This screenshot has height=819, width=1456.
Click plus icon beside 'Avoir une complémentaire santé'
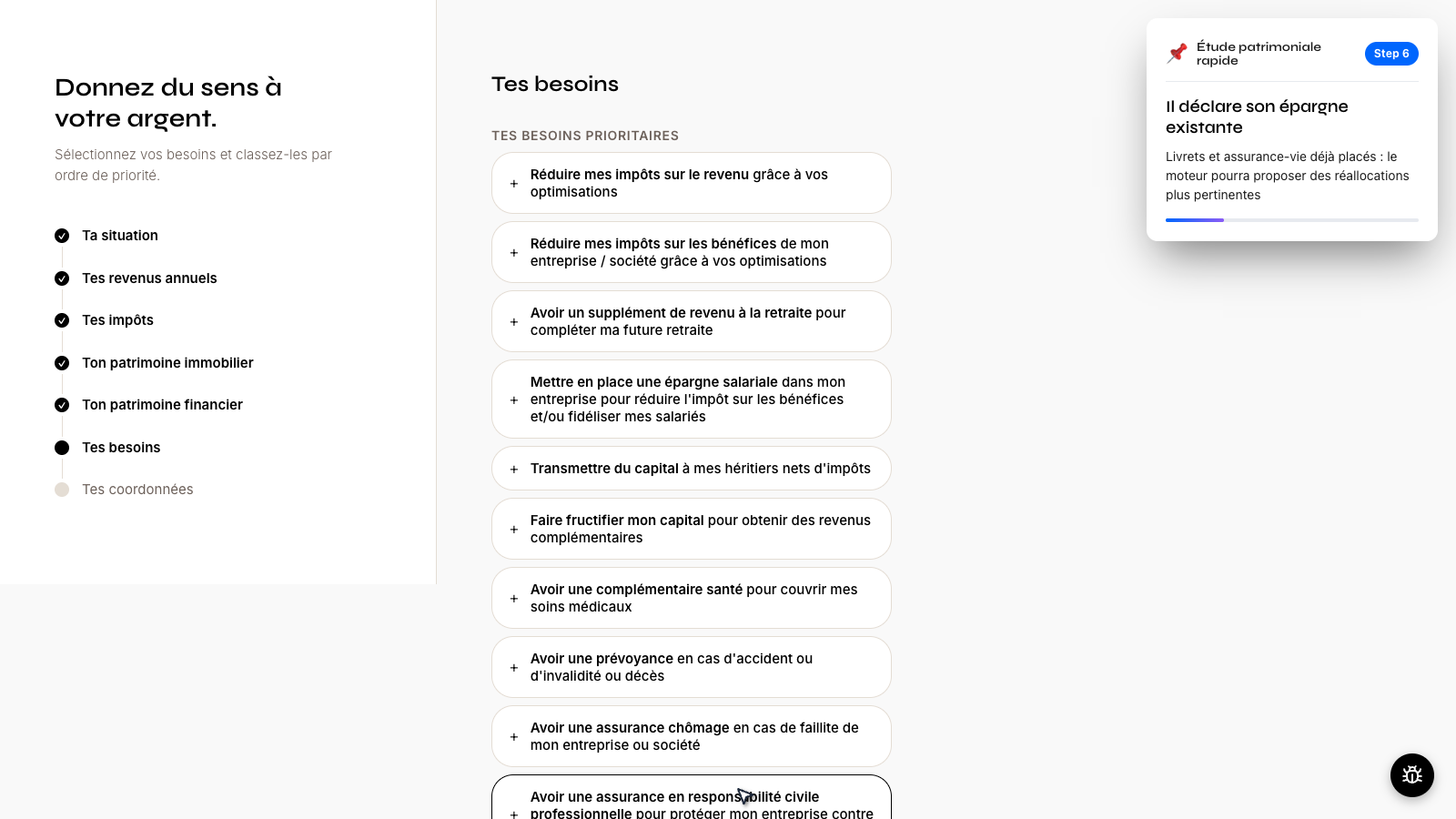pyautogui.click(x=514, y=599)
